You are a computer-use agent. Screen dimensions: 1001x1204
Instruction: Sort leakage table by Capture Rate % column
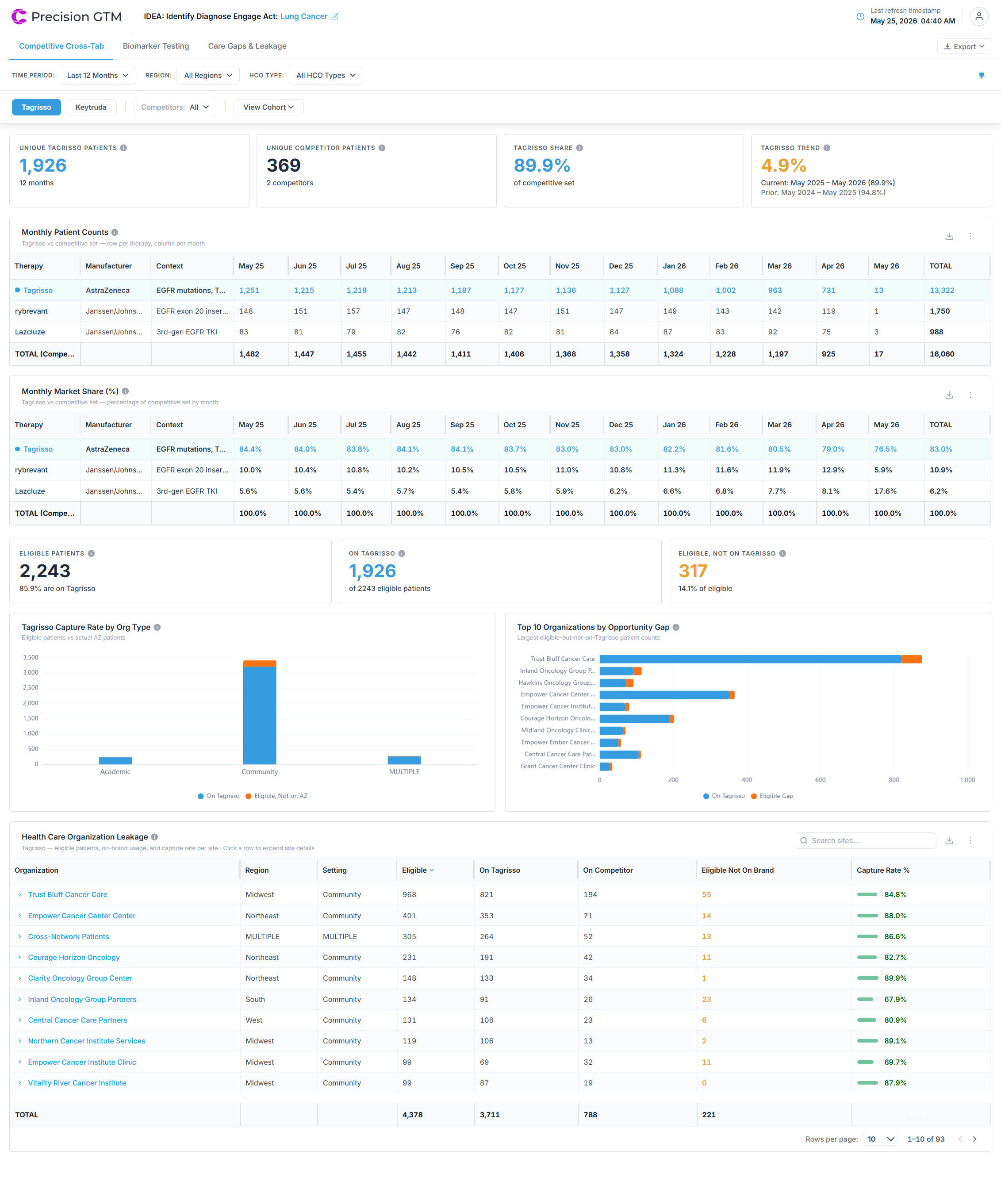(x=883, y=870)
